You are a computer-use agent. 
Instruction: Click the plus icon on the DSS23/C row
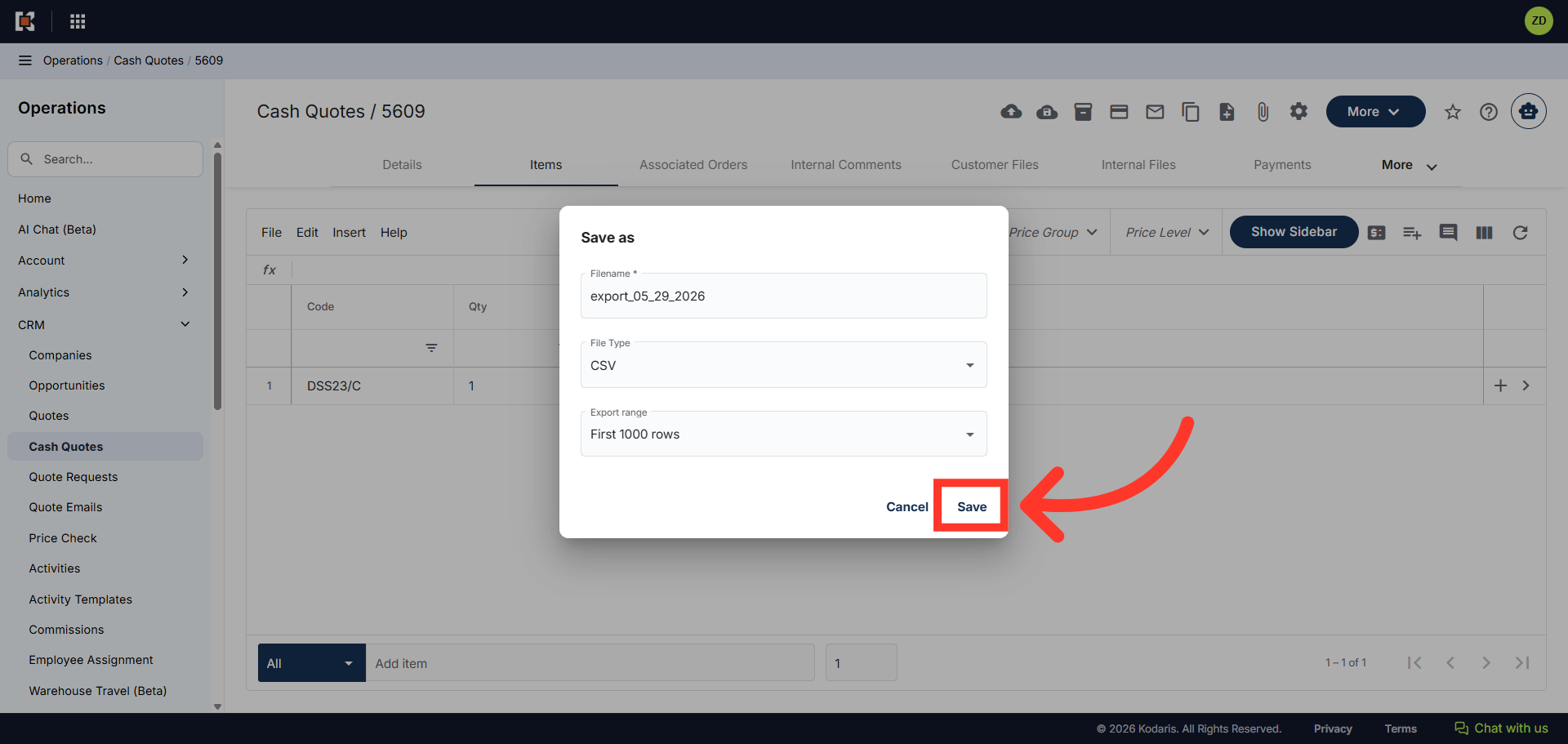[1500, 385]
